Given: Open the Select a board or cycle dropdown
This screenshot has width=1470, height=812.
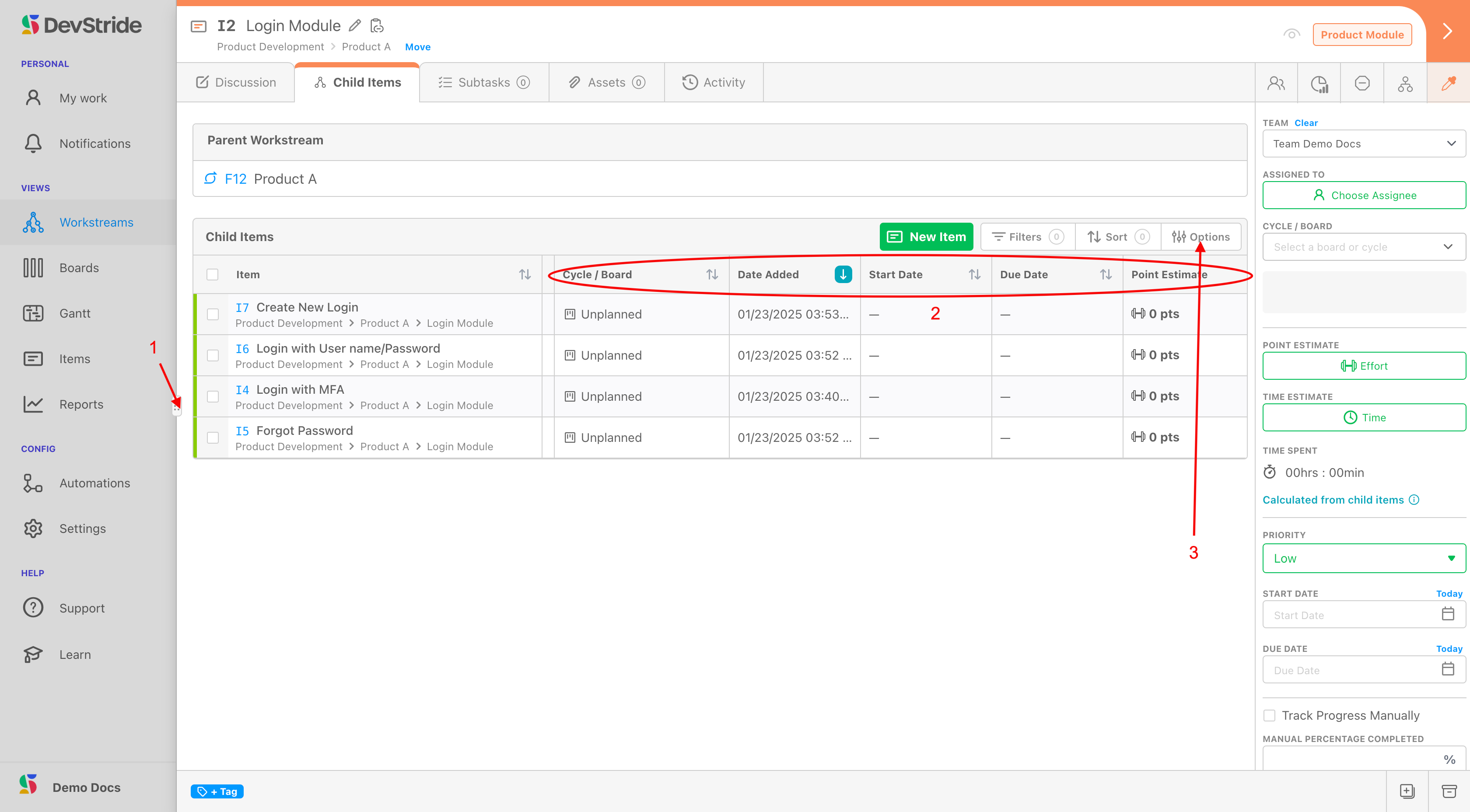Looking at the screenshot, I should tap(1363, 247).
